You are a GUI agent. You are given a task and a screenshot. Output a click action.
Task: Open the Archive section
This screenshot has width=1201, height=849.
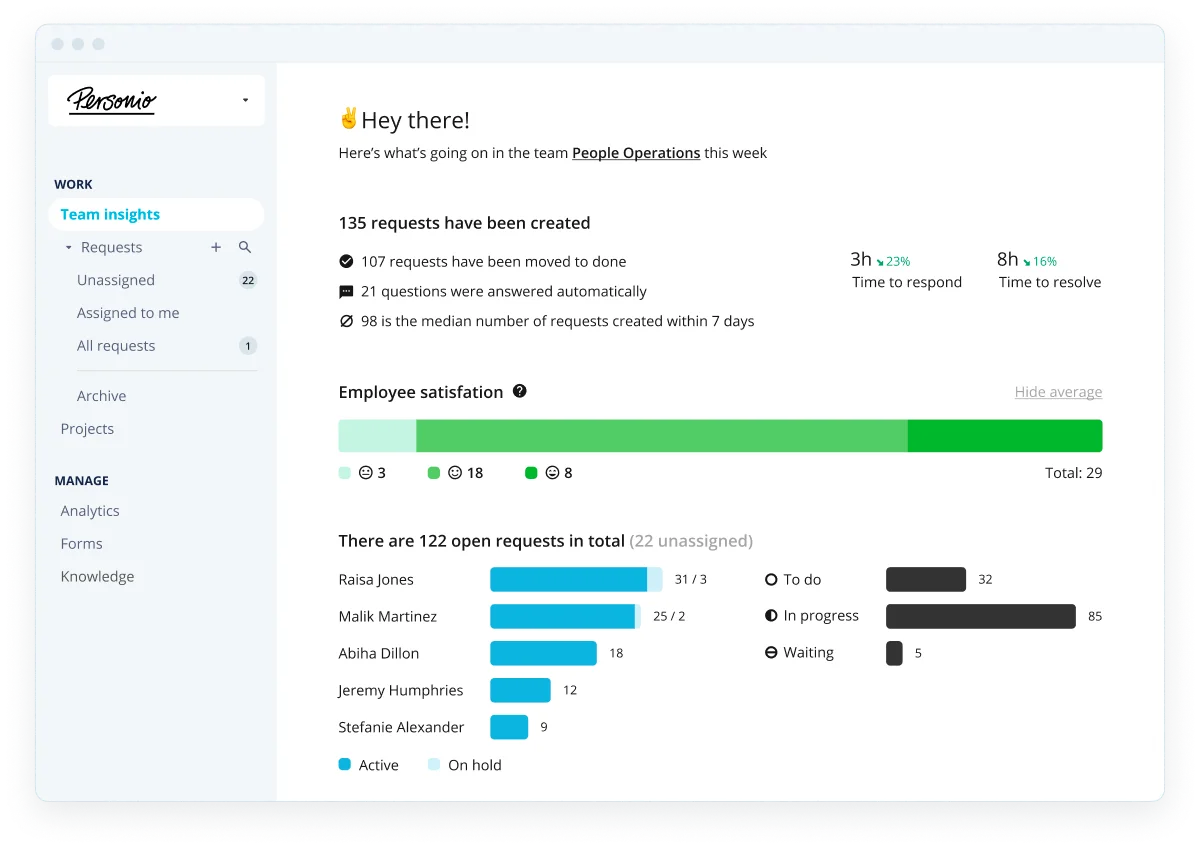pos(102,396)
